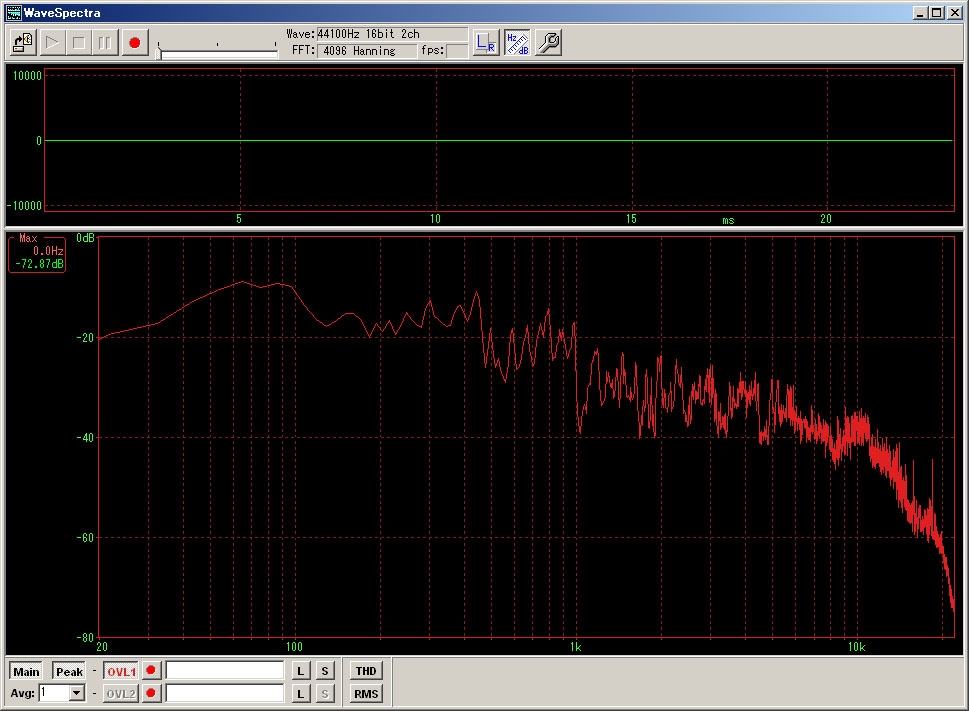The height and width of the screenshot is (711, 969).
Task: Click the 10k frequency axis label
Action: (x=857, y=647)
